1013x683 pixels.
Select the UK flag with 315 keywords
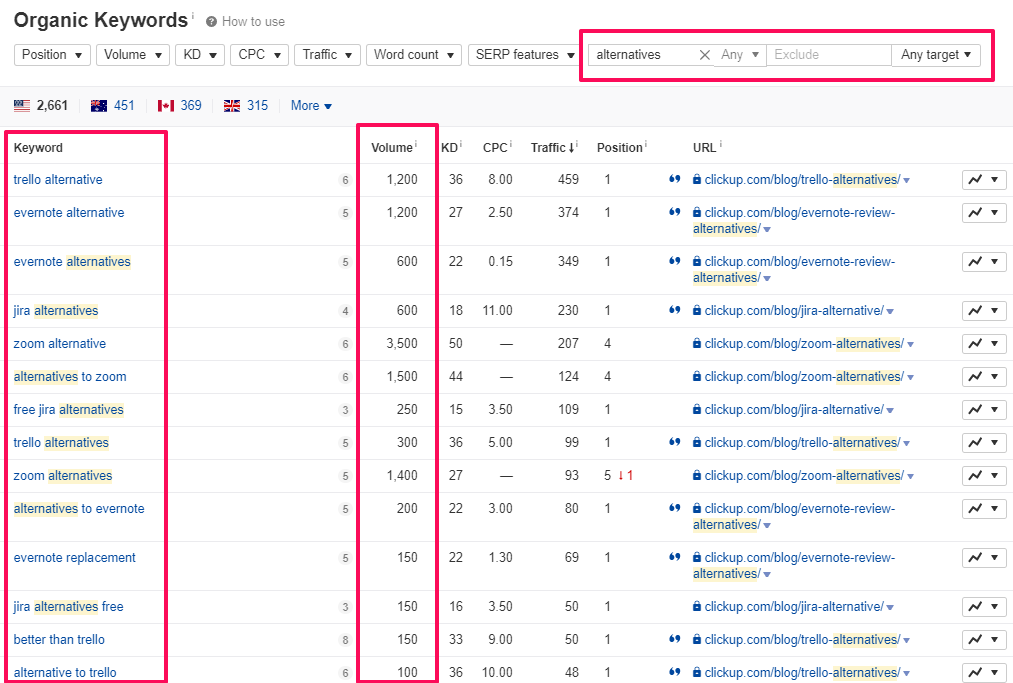232,106
